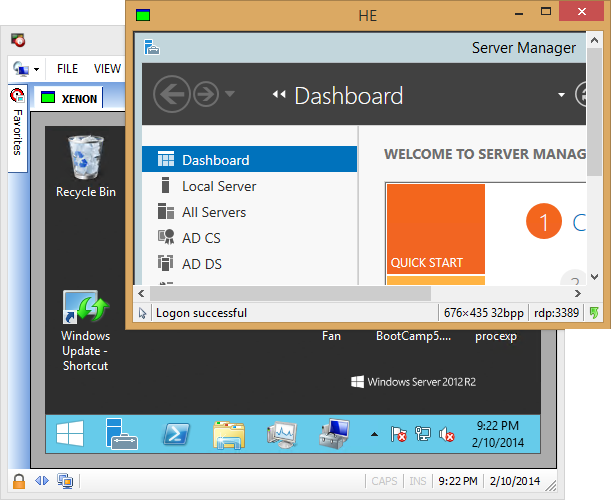Click the 676×435 32bpp status entry
Image resolution: width=611 pixels, height=500 pixels.
483,313
